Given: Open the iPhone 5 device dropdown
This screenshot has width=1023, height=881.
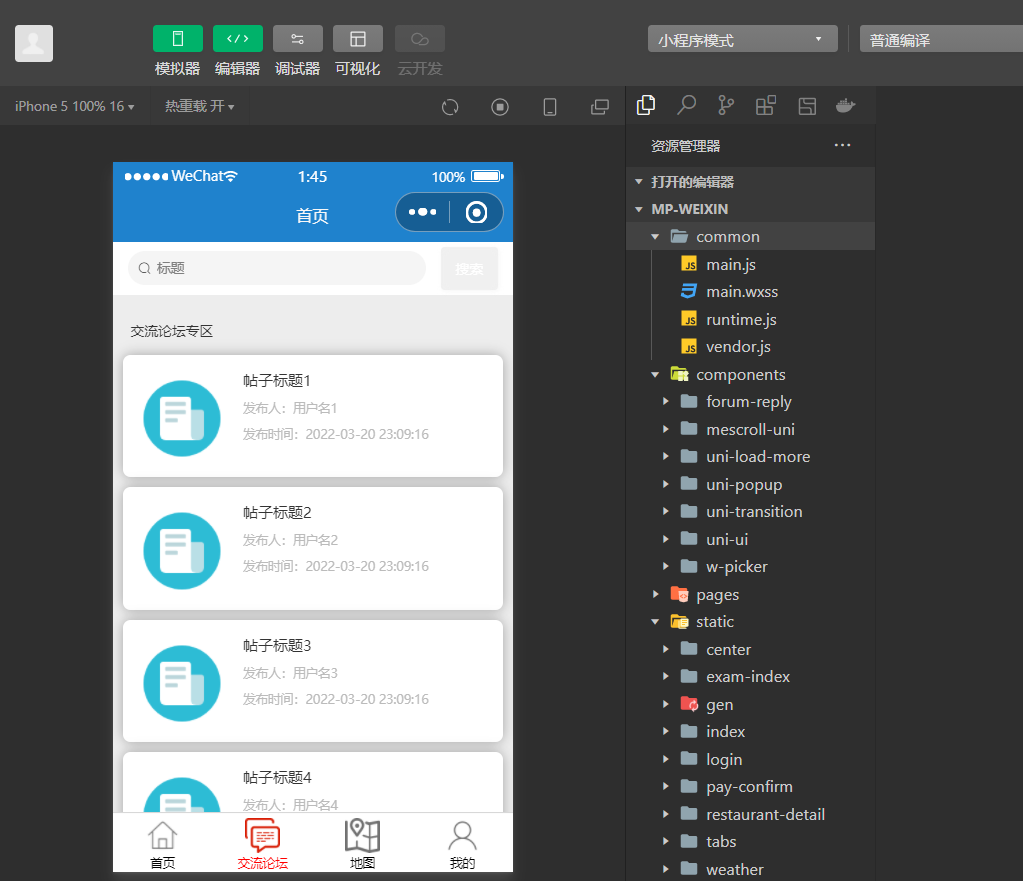Looking at the screenshot, I should pos(74,106).
